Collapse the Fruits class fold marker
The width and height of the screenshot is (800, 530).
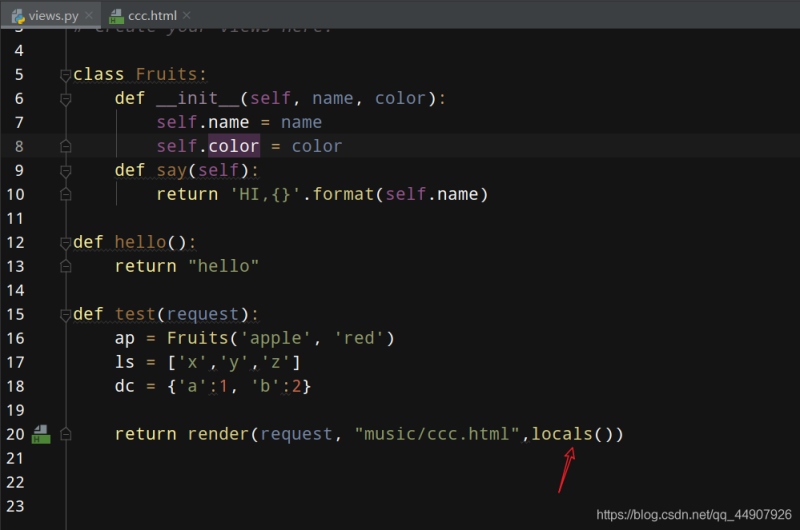pos(66,75)
